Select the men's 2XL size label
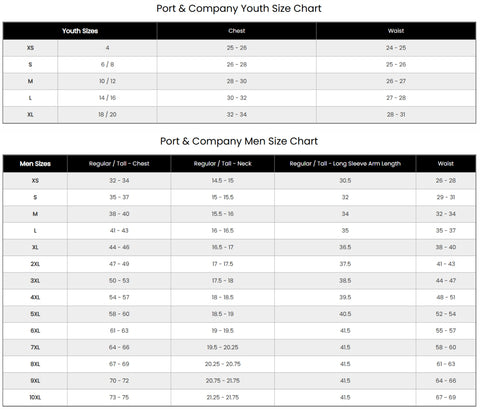Image resolution: width=480 pixels, height=410 pixels. pyautogui.click(x=35, y=264)
